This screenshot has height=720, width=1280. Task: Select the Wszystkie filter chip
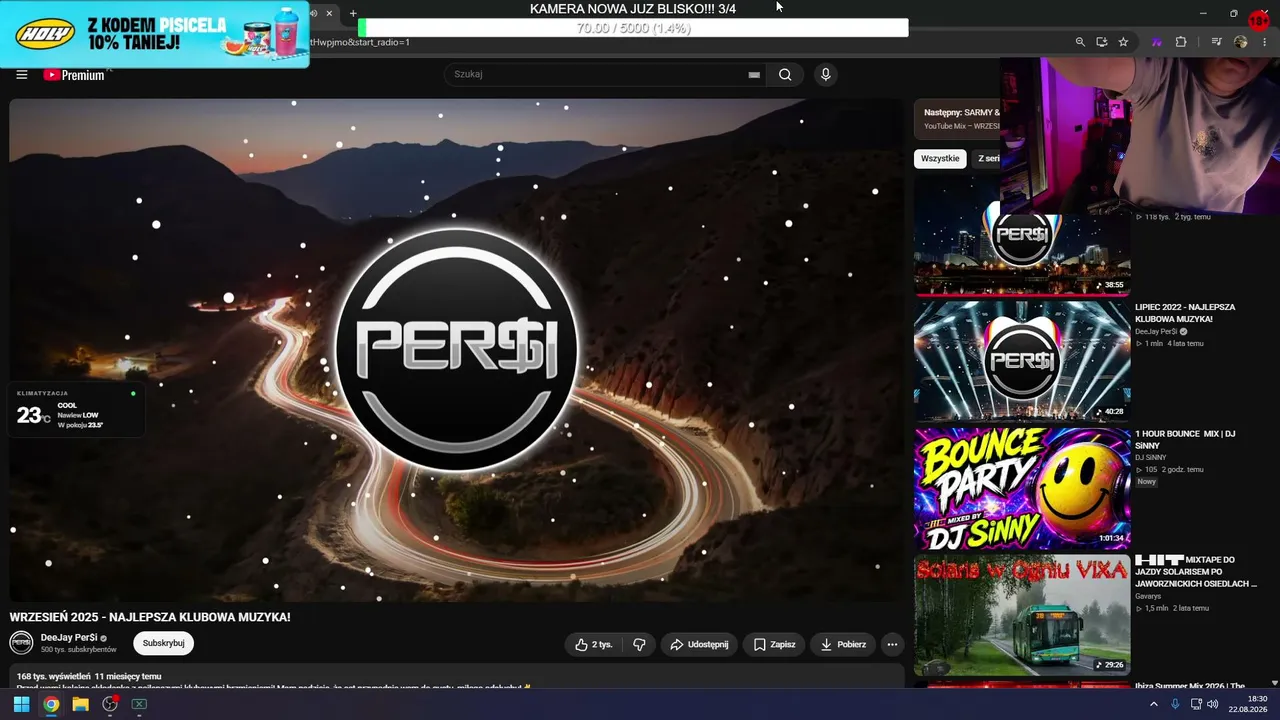[x=940, y=158]
